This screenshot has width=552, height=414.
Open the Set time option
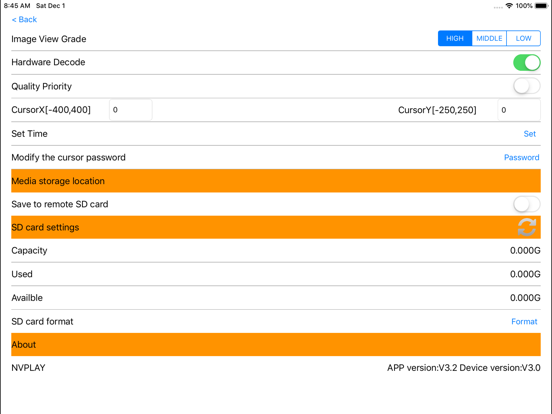pos(529,134)
